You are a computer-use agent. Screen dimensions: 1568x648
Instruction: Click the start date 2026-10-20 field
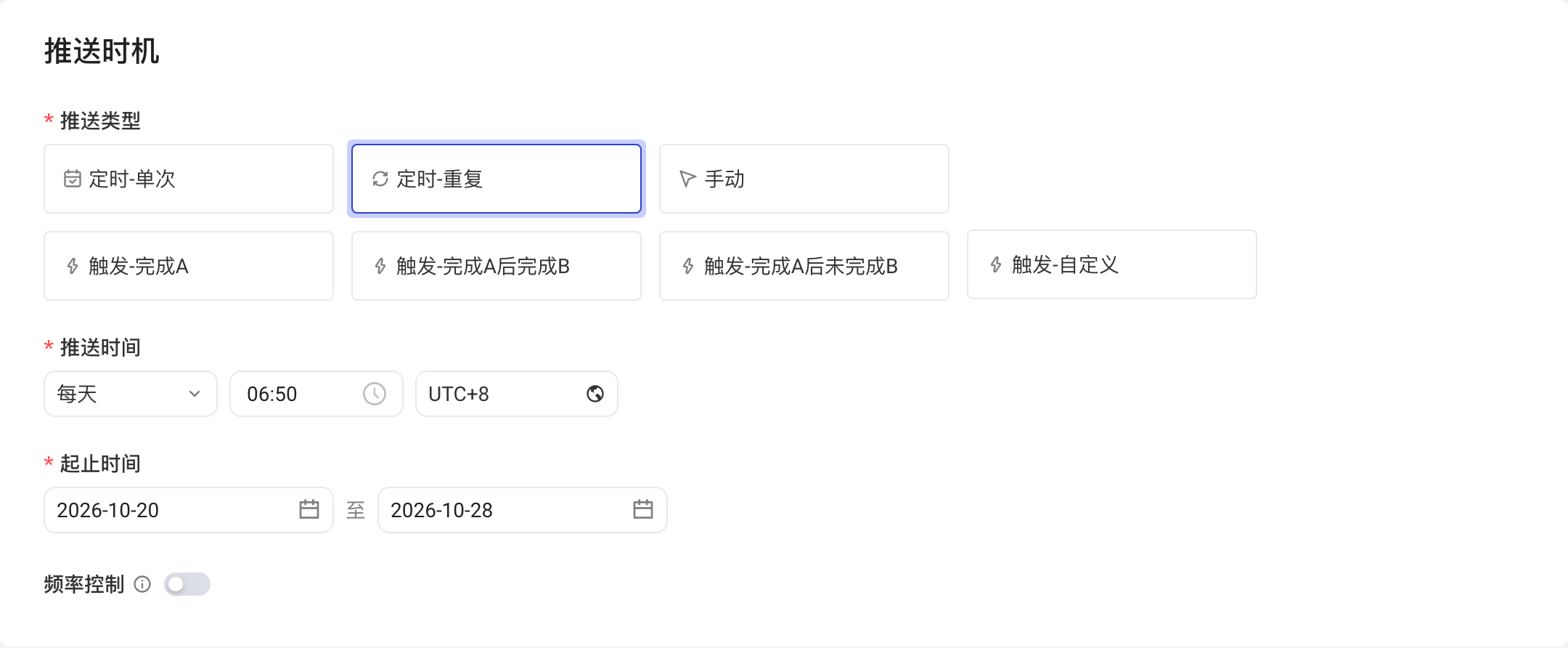[189, 510]
